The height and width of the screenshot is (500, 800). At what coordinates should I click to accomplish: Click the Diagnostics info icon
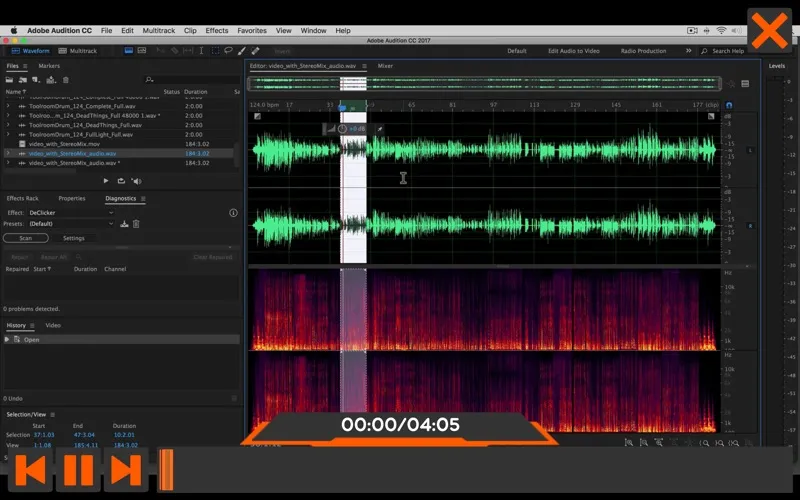(233, 213)
